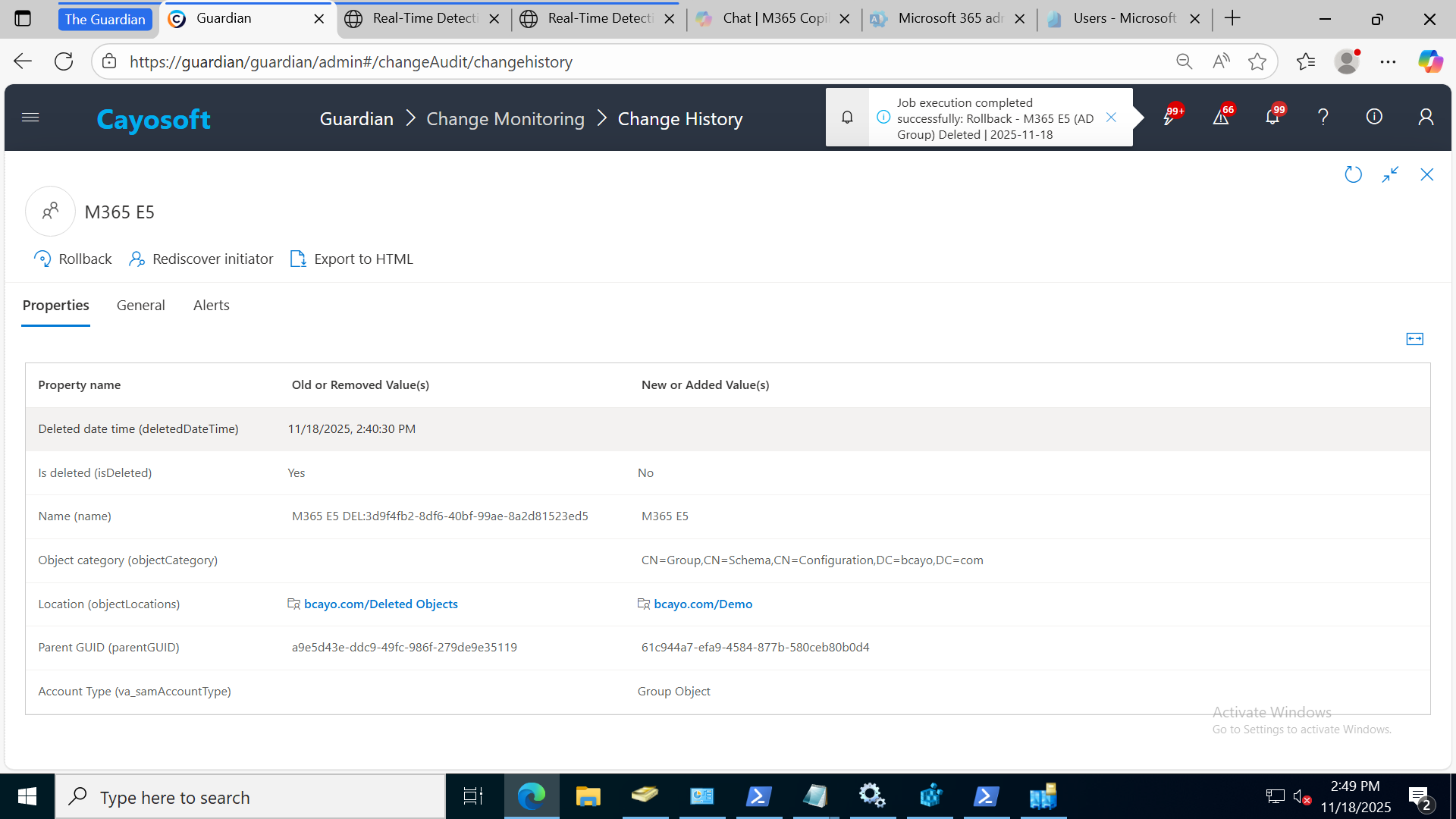Image resolution: width=1456 pixels, height=819 pixels.
Task: Open the help question mark
Action: point(1323,118)
